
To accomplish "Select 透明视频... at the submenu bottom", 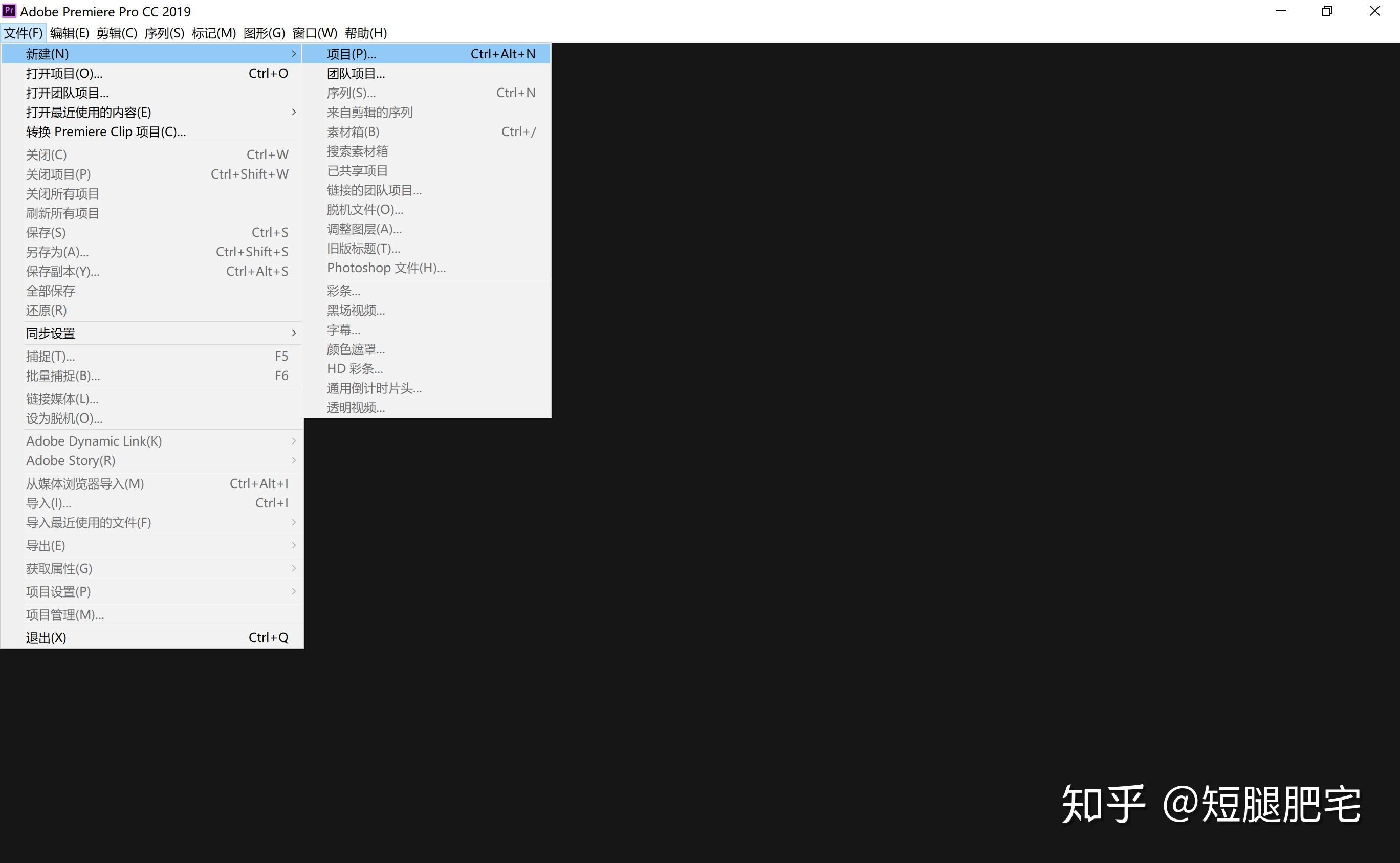I will tap(355, 408).
